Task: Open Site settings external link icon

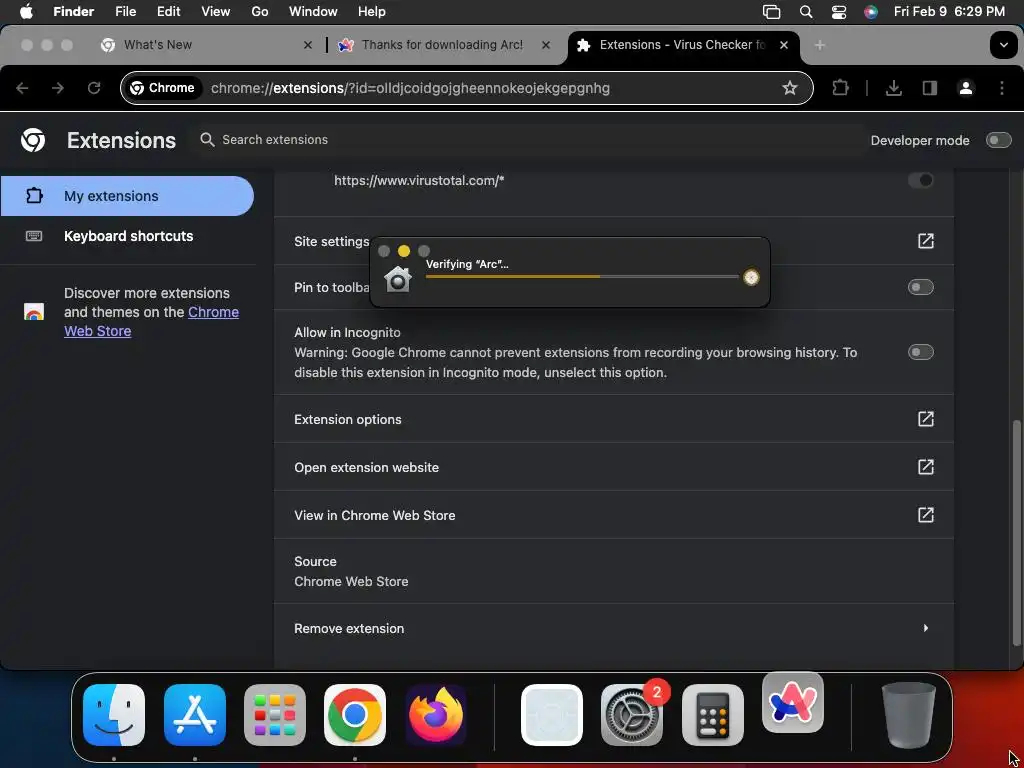Action: click(926, 241)
